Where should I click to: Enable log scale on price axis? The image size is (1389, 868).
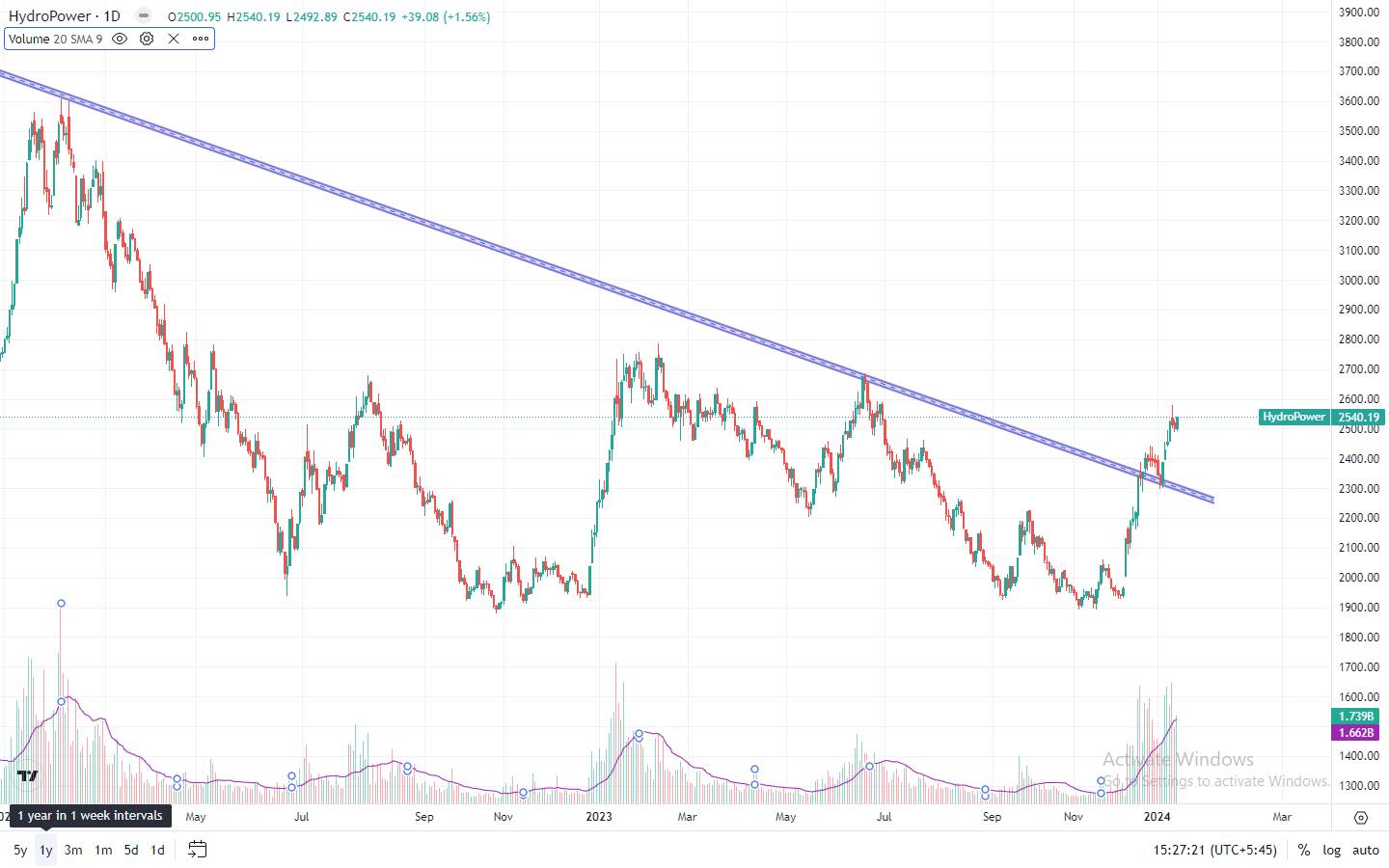click(1331, 850)
